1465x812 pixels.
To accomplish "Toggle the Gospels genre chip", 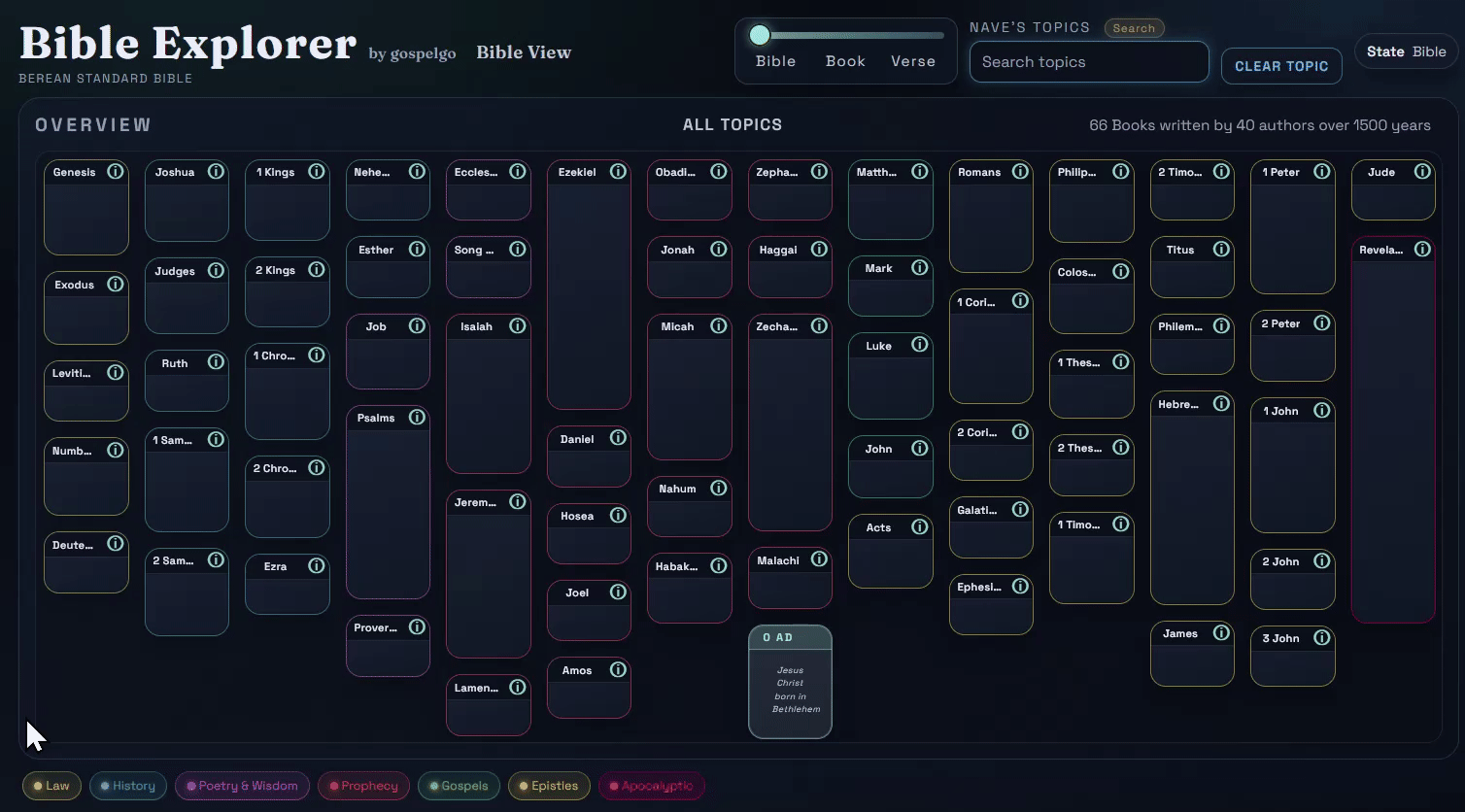I will click(458, 786).
